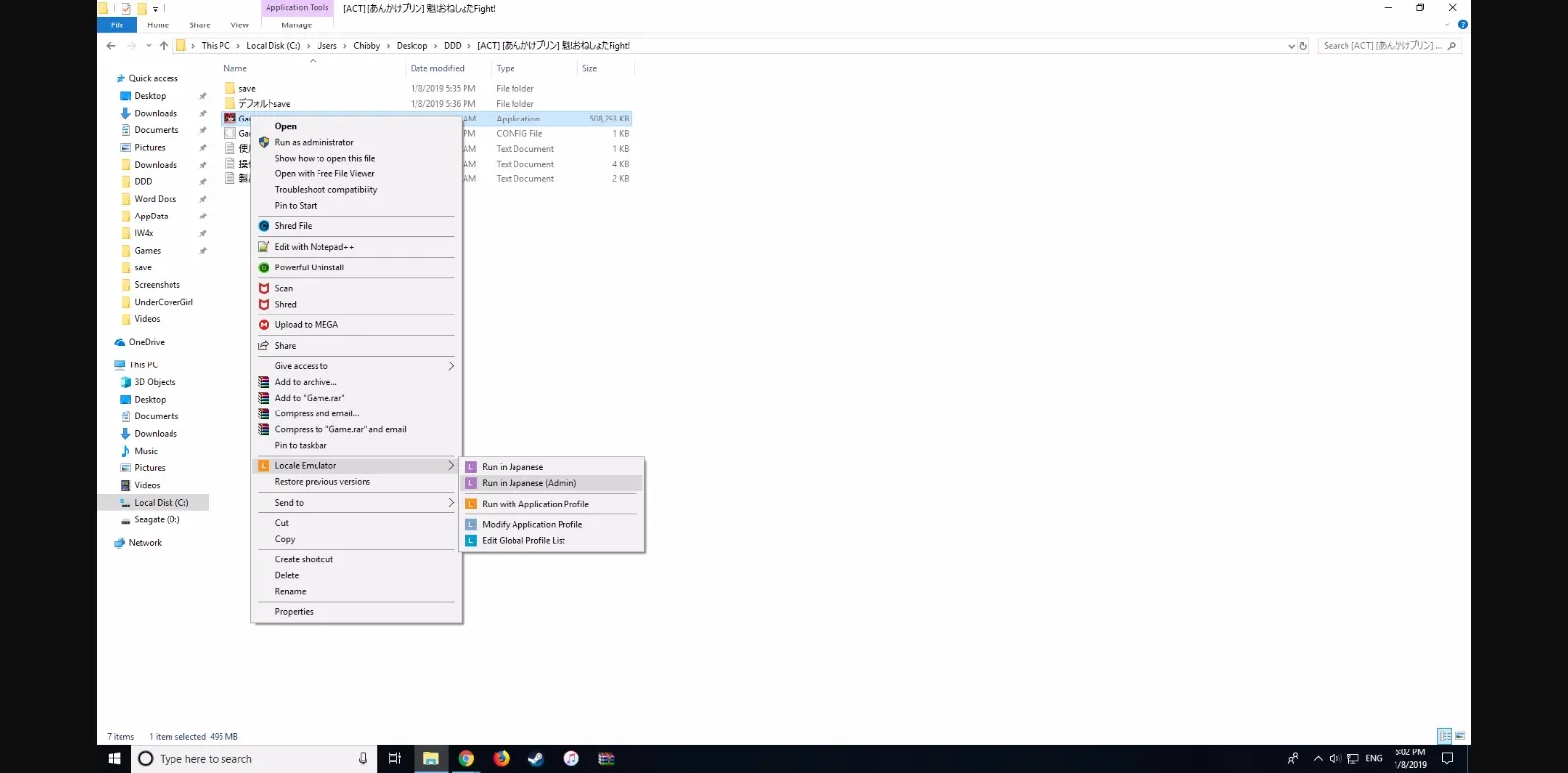Open Firefox from the taskbar
Screen dimensions: 1568x773
point(501,758)
